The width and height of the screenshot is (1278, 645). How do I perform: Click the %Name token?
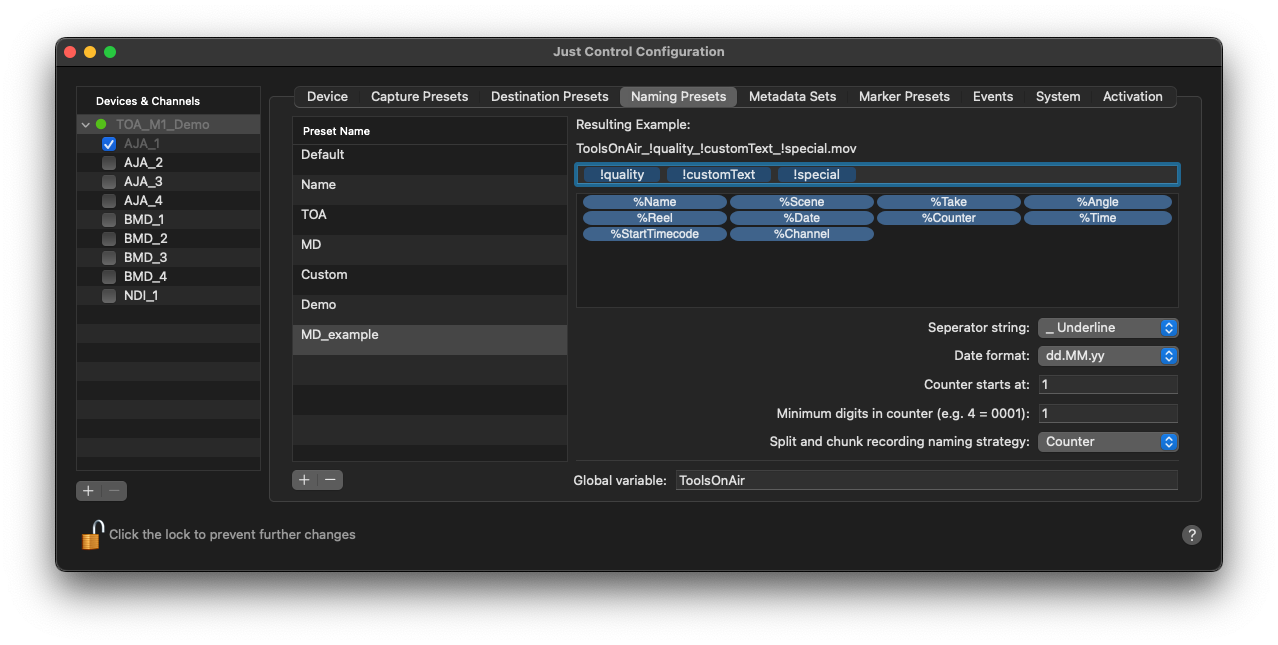click(655, 202)
